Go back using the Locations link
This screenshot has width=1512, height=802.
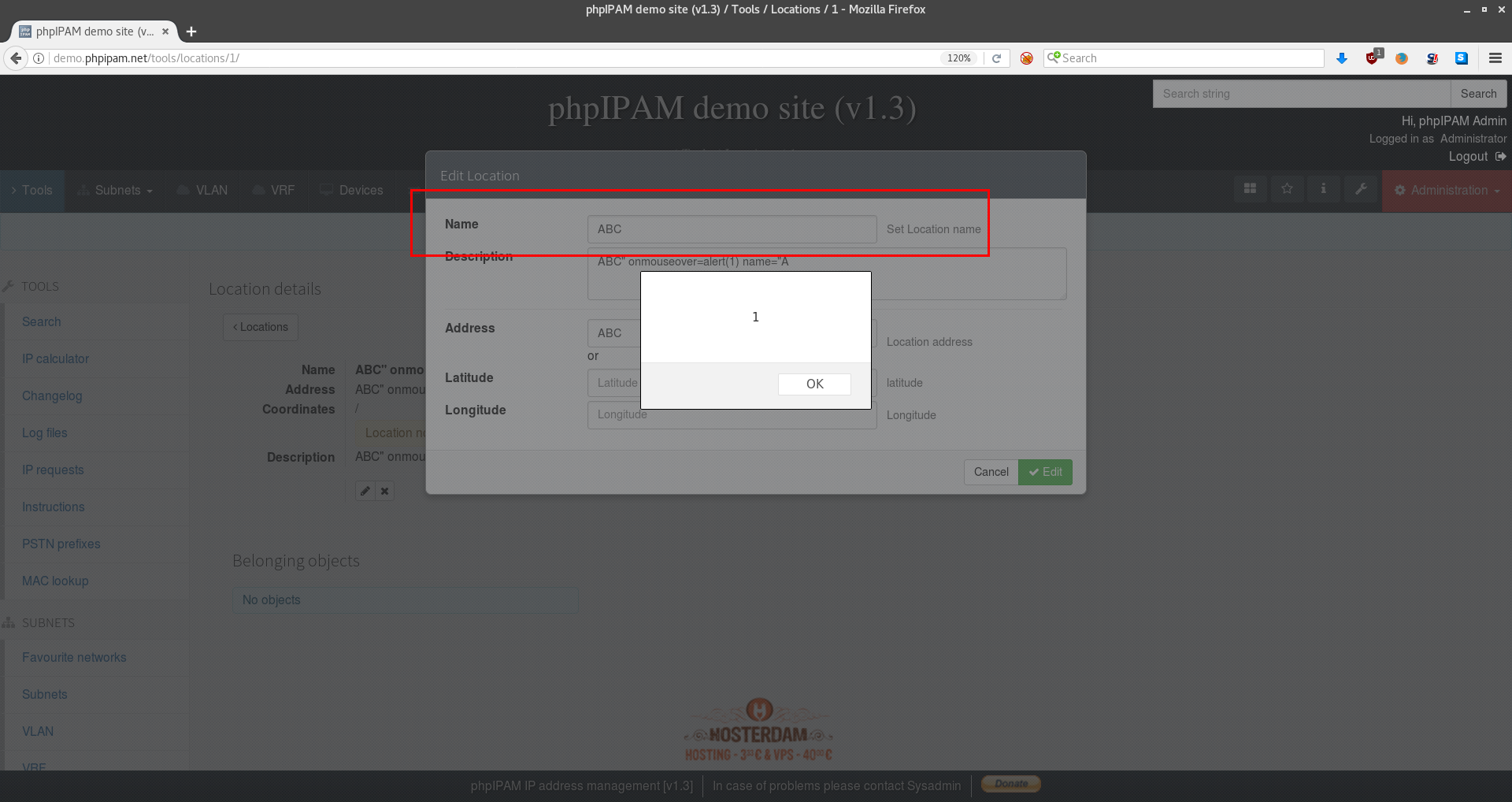[x=260, y=326]
